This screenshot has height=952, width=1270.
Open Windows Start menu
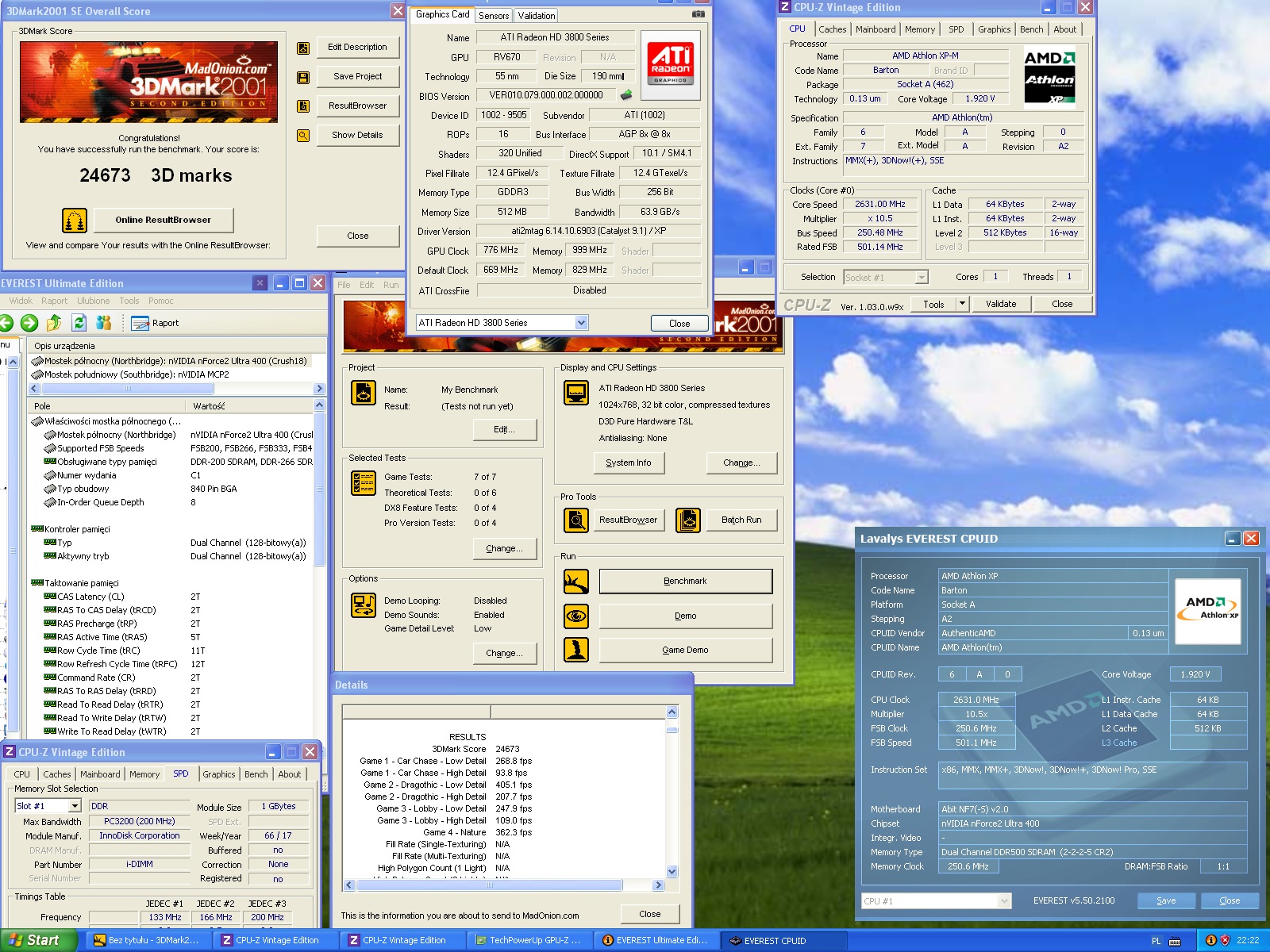point(38,940)
